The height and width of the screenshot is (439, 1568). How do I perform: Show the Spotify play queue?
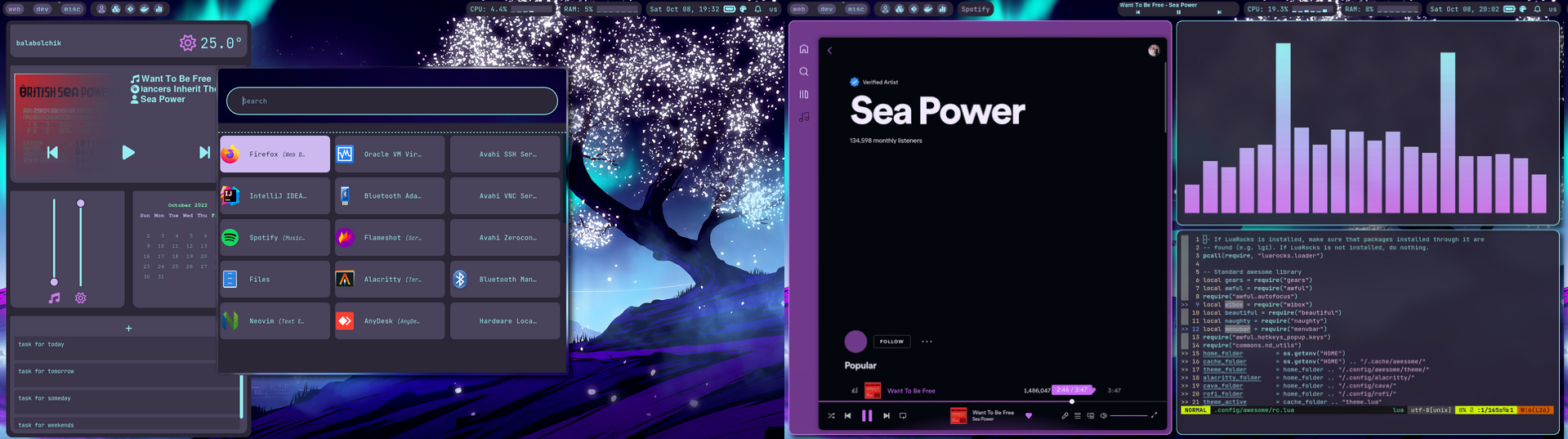[1078, 415]
